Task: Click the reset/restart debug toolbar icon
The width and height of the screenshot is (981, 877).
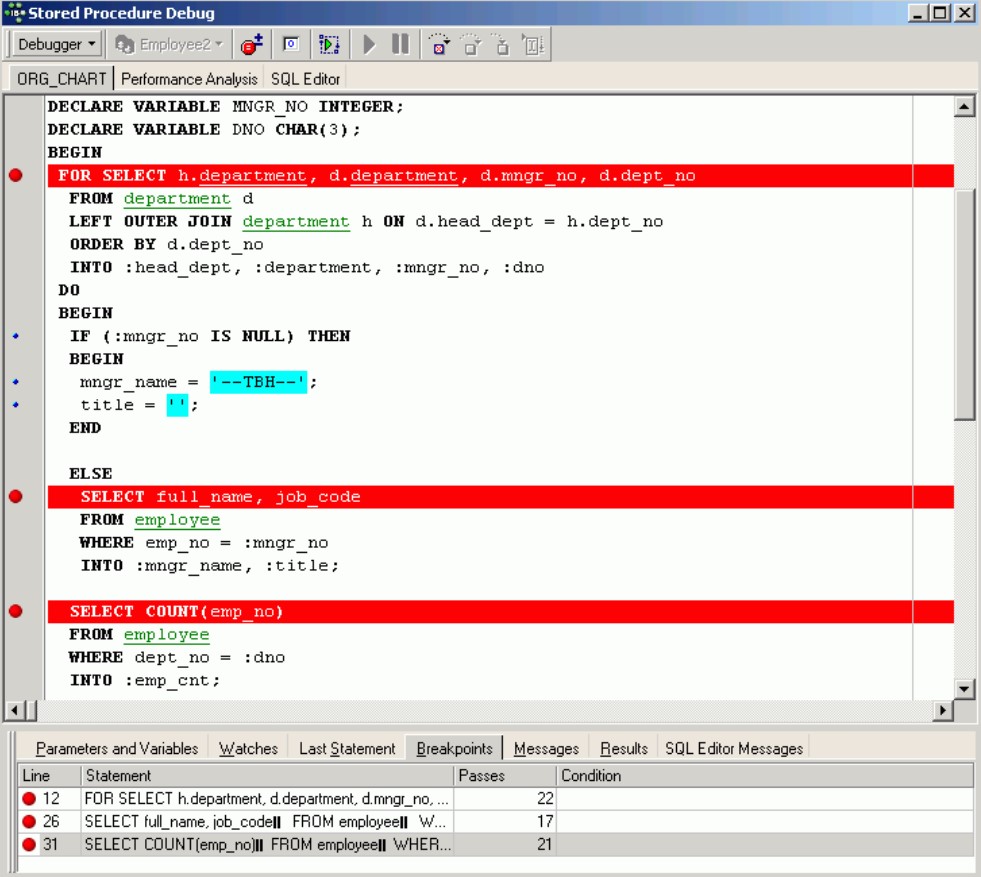Action: [329, 45]
